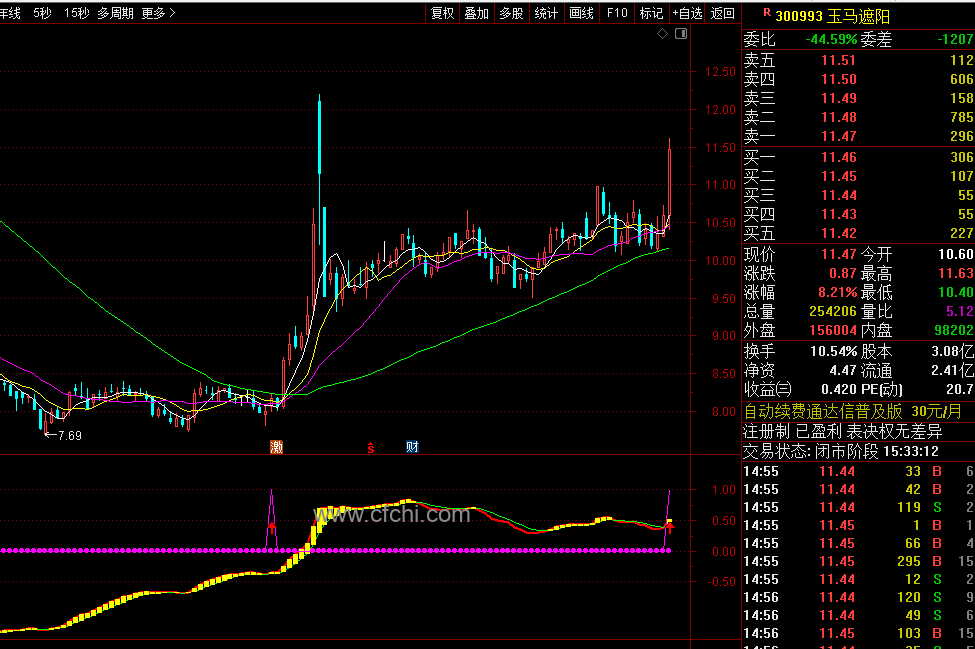Select the 15秒 period tab
The image size is (975, 649).
click(76, 13)
